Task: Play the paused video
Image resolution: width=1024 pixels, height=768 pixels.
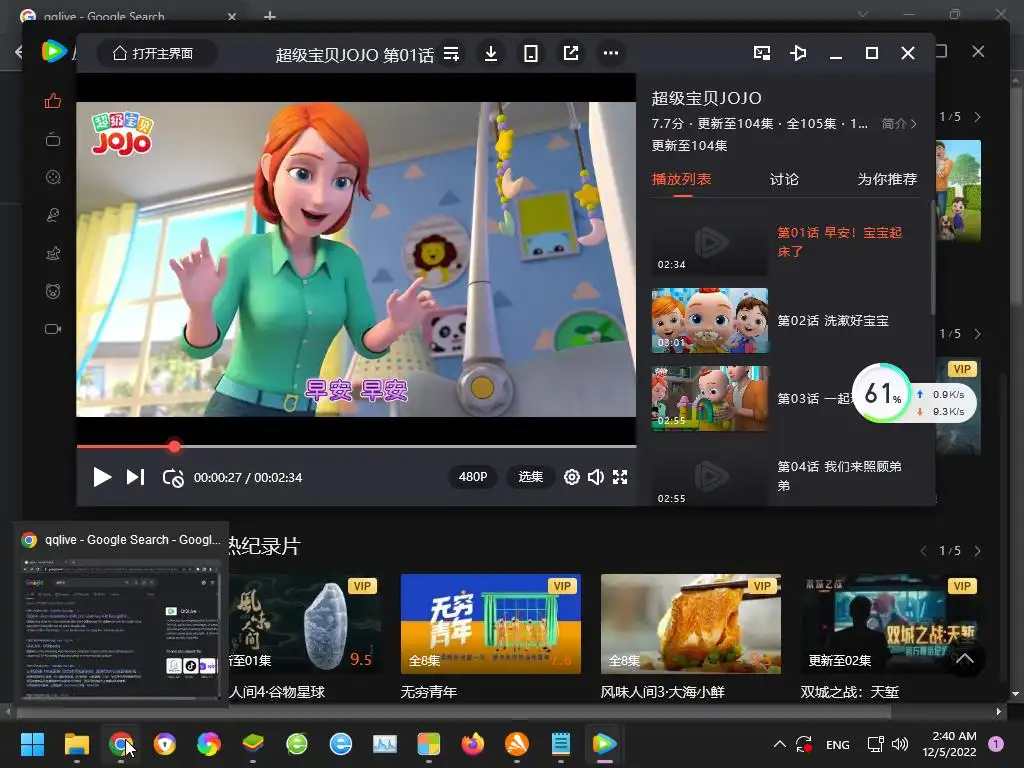Action: pyautogui.click(x=102, y=477)
